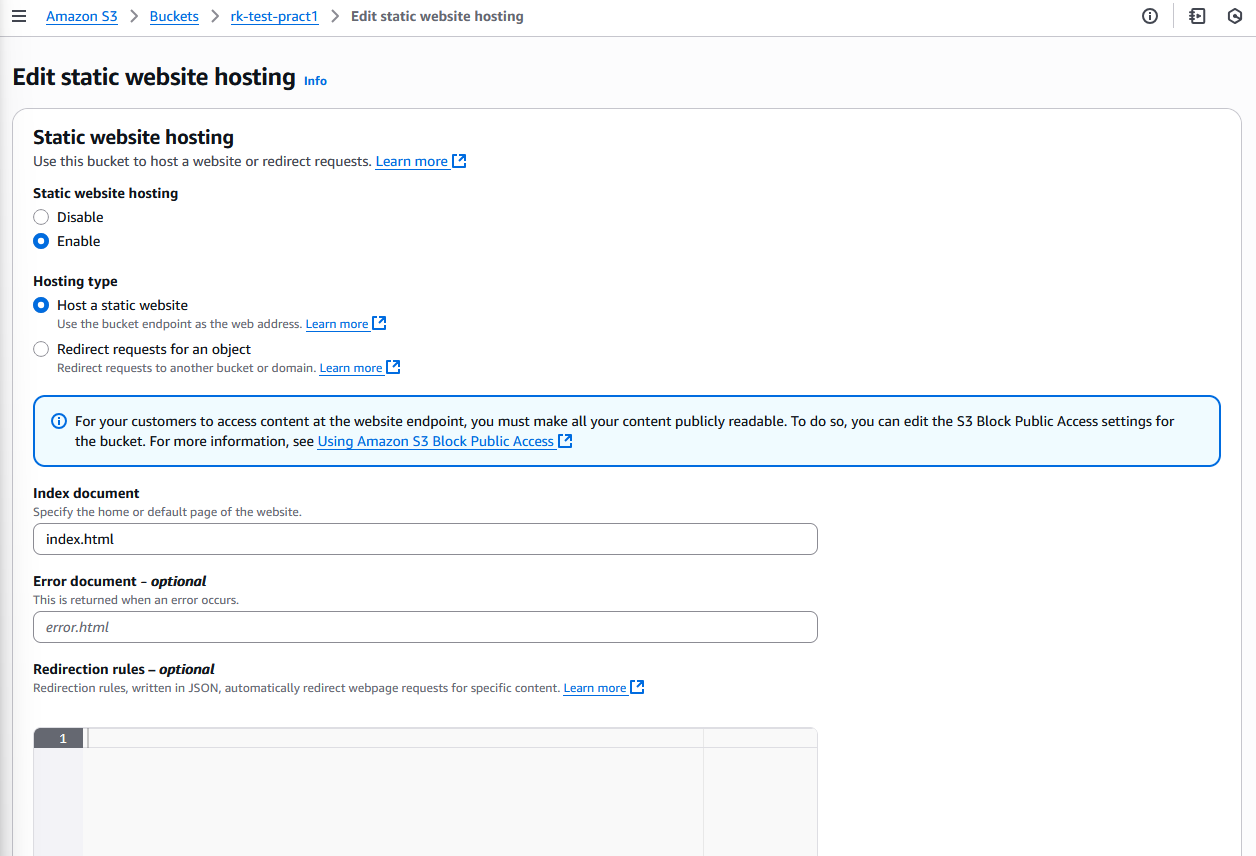Viewport: 1256px width, 856px height.
Task: Choose Host a static website hosting type
Action: 41,305
